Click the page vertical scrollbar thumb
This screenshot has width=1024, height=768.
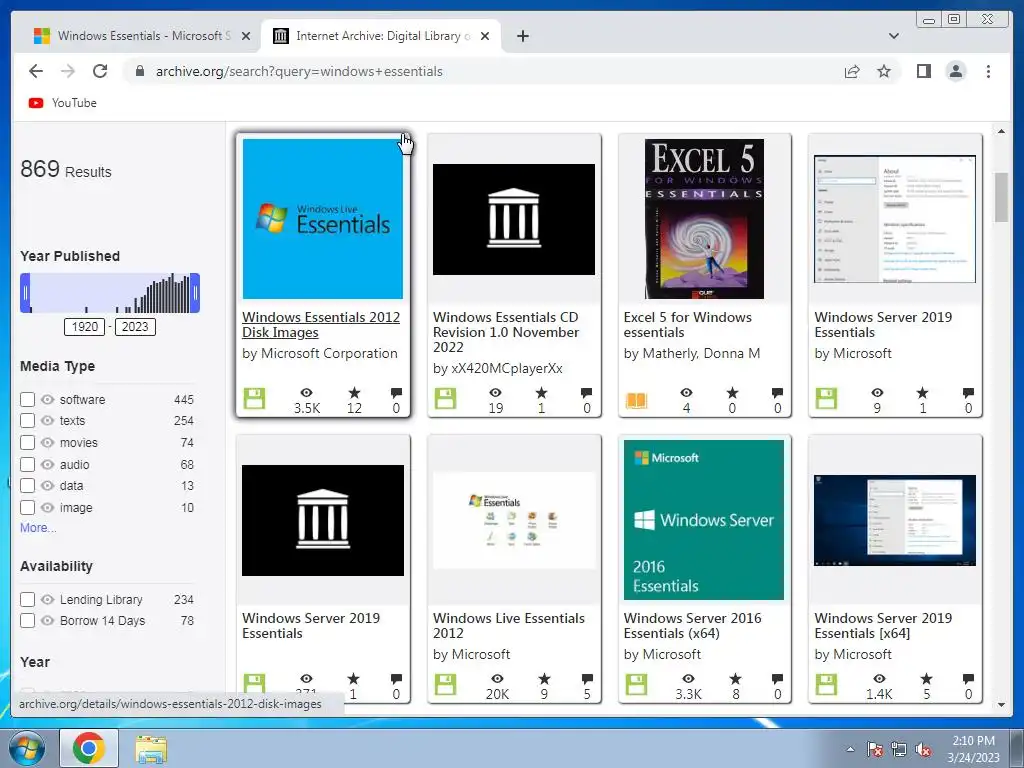[x=1001, y=197]
